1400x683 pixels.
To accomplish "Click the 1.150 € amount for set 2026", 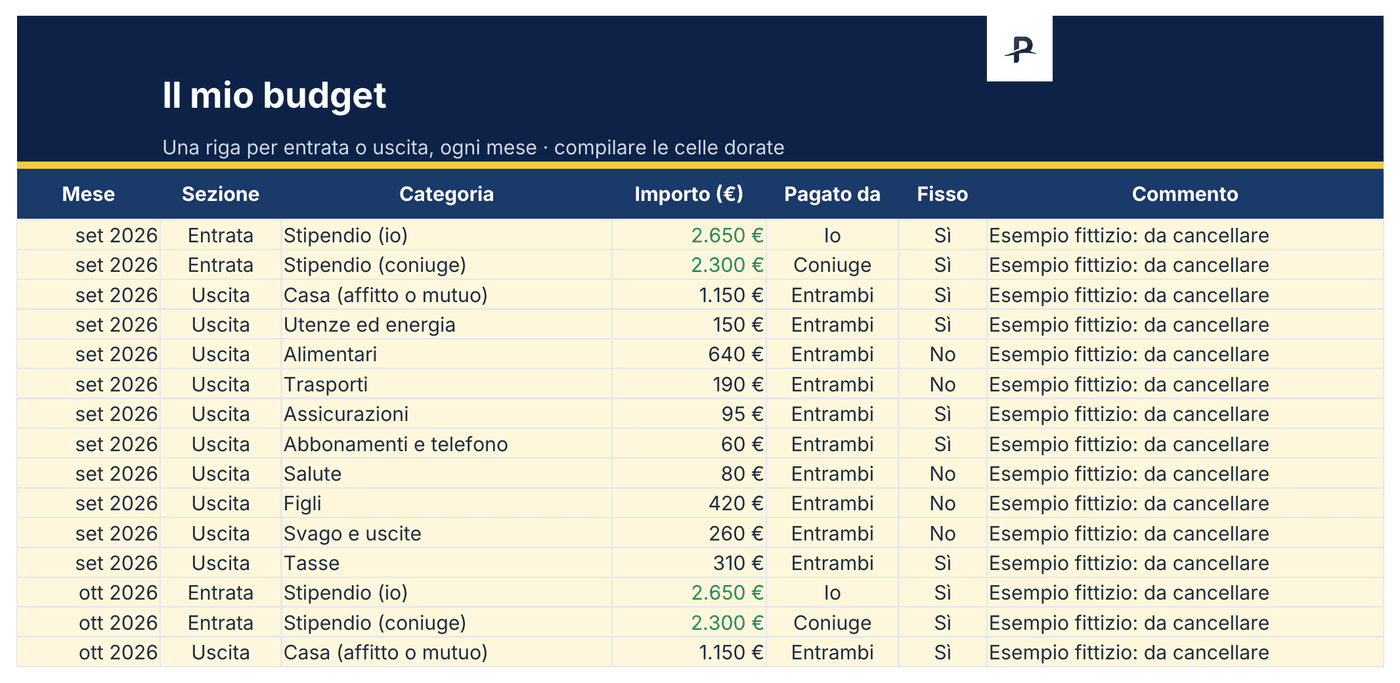I will pos(689,295).
